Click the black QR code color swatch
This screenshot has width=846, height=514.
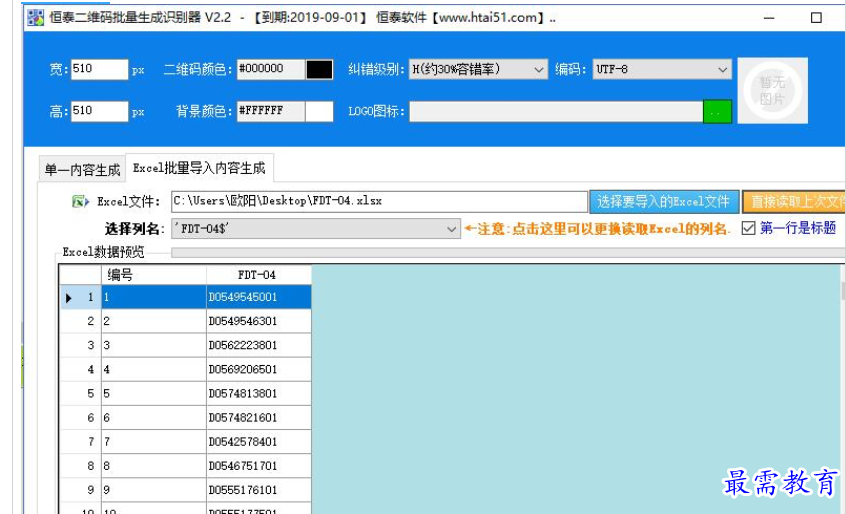point(319,70)
